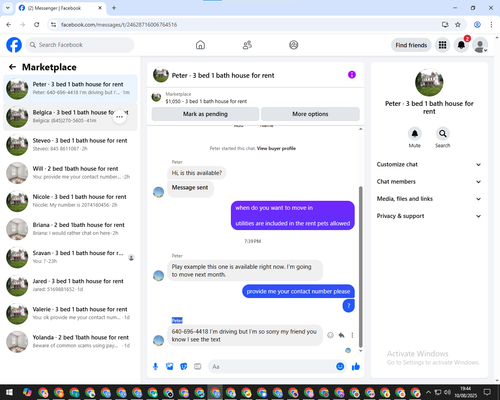Reload the browser page

click(37, 25)
